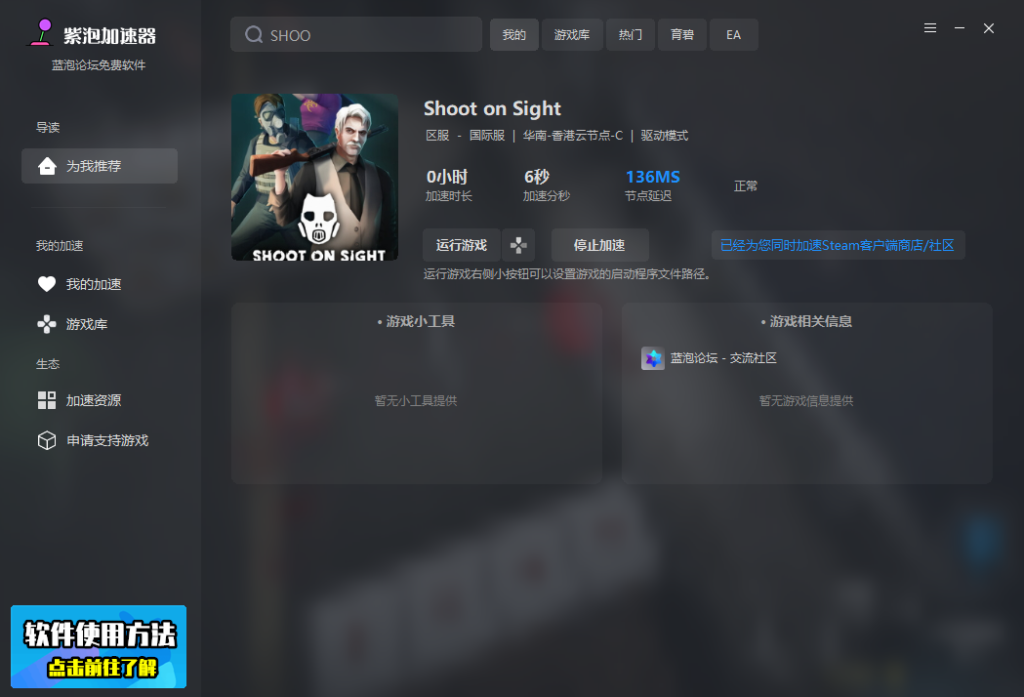Click the 停止加速 button
This screenshot has height=697, width=1024.
click(600, 245)
